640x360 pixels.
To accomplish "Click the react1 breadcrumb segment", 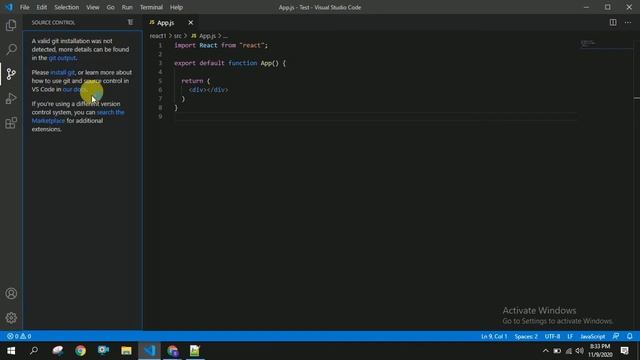I will click(158, 36).
